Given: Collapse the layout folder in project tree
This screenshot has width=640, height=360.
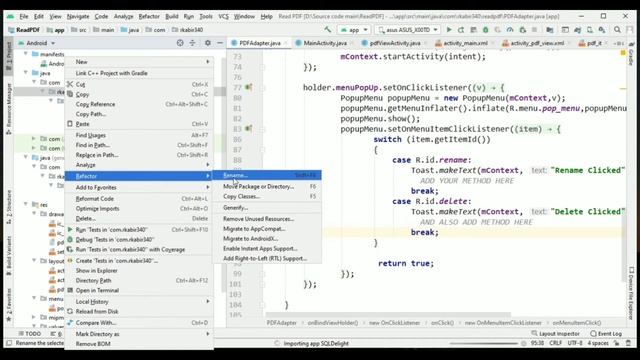Looking at the screenshot, I should pyautogui.click(x=34, y=260).
